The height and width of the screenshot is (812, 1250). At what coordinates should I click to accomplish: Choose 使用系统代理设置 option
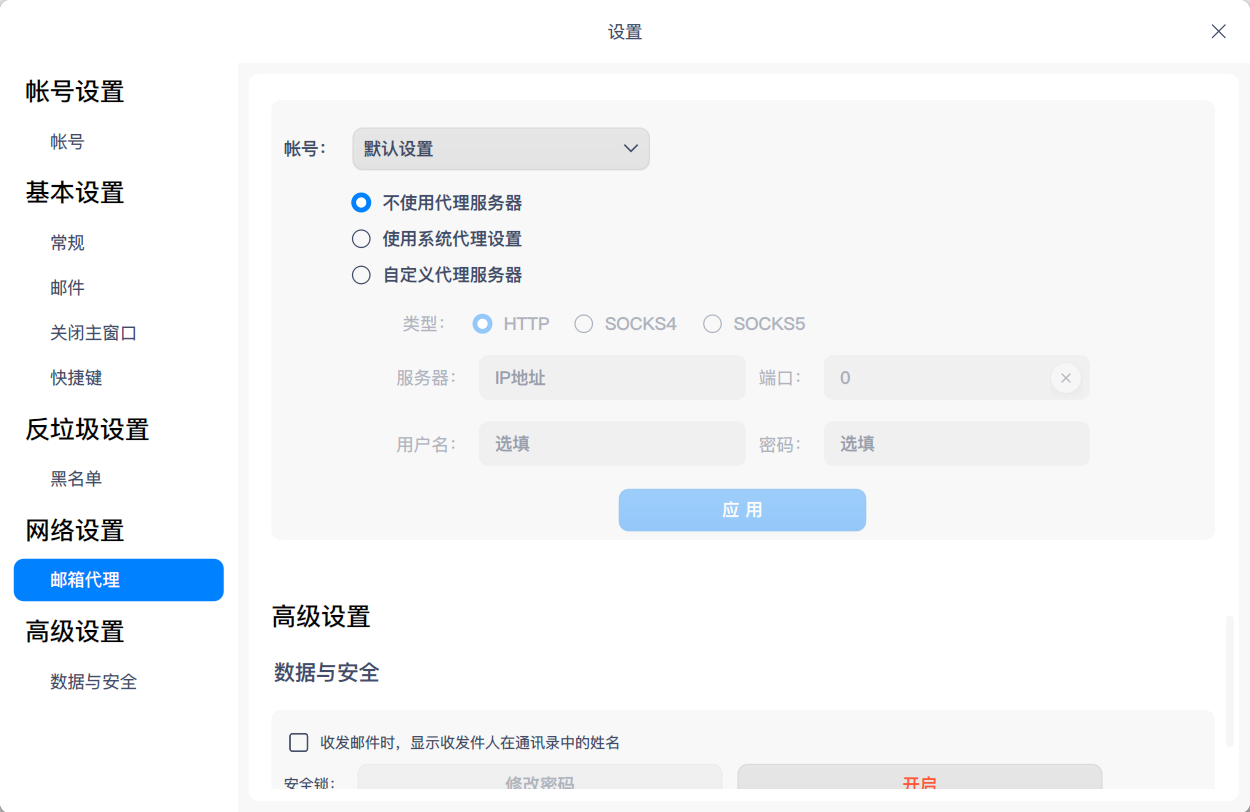point(361,238)
